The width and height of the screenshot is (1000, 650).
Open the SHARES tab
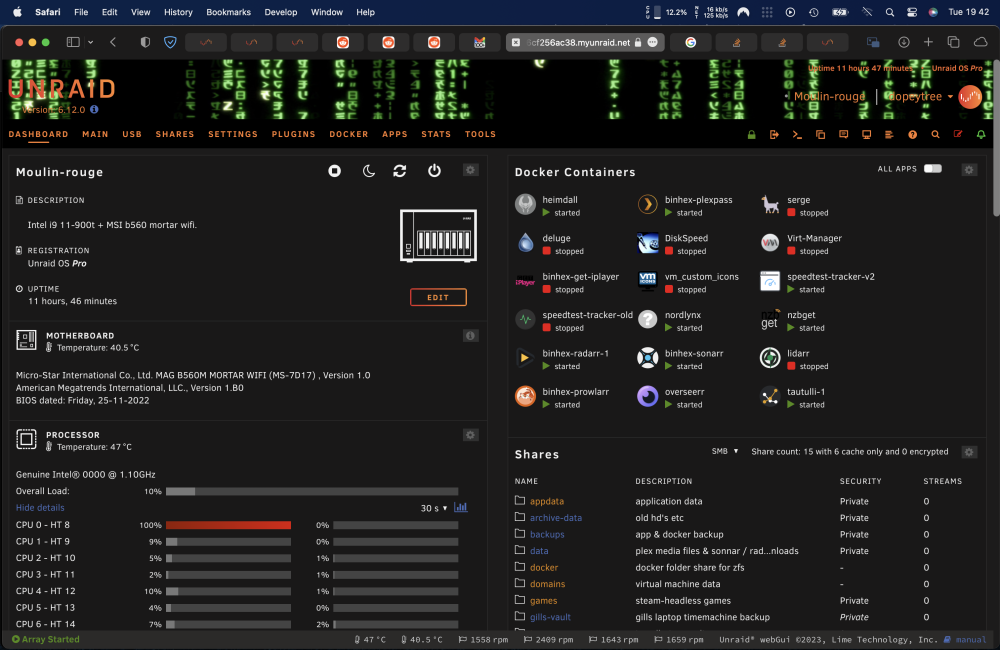point(175,134)
